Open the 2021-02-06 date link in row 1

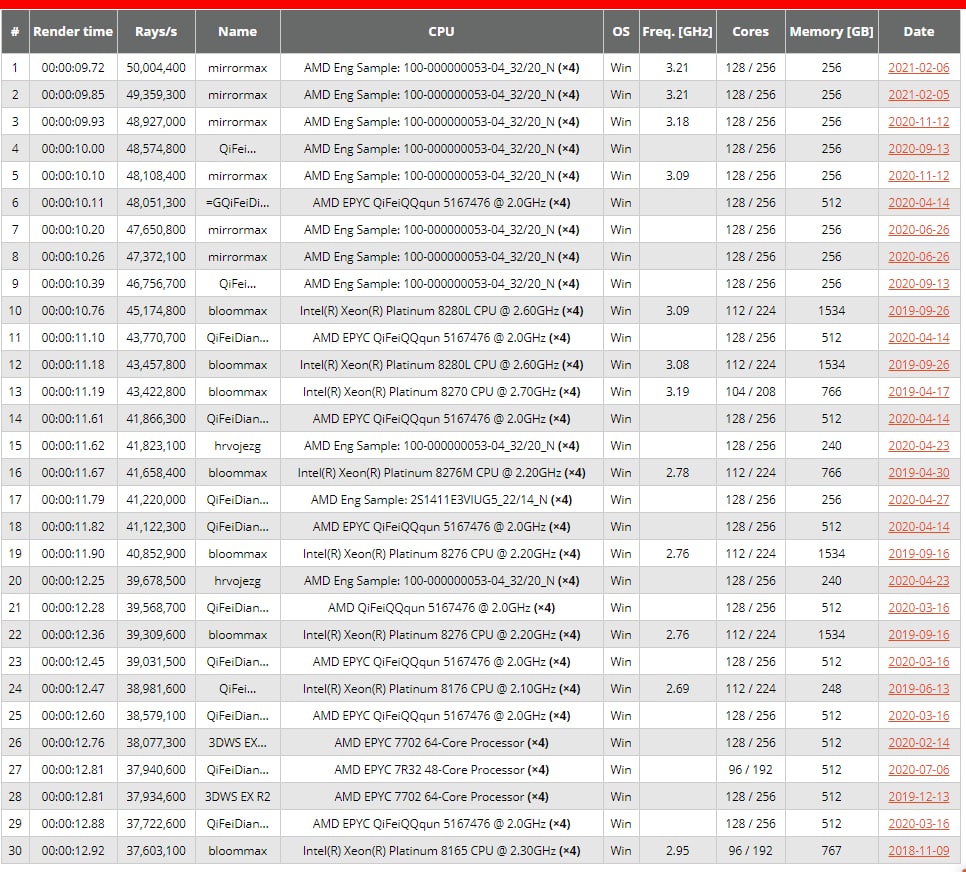click(x=919, y=68)
